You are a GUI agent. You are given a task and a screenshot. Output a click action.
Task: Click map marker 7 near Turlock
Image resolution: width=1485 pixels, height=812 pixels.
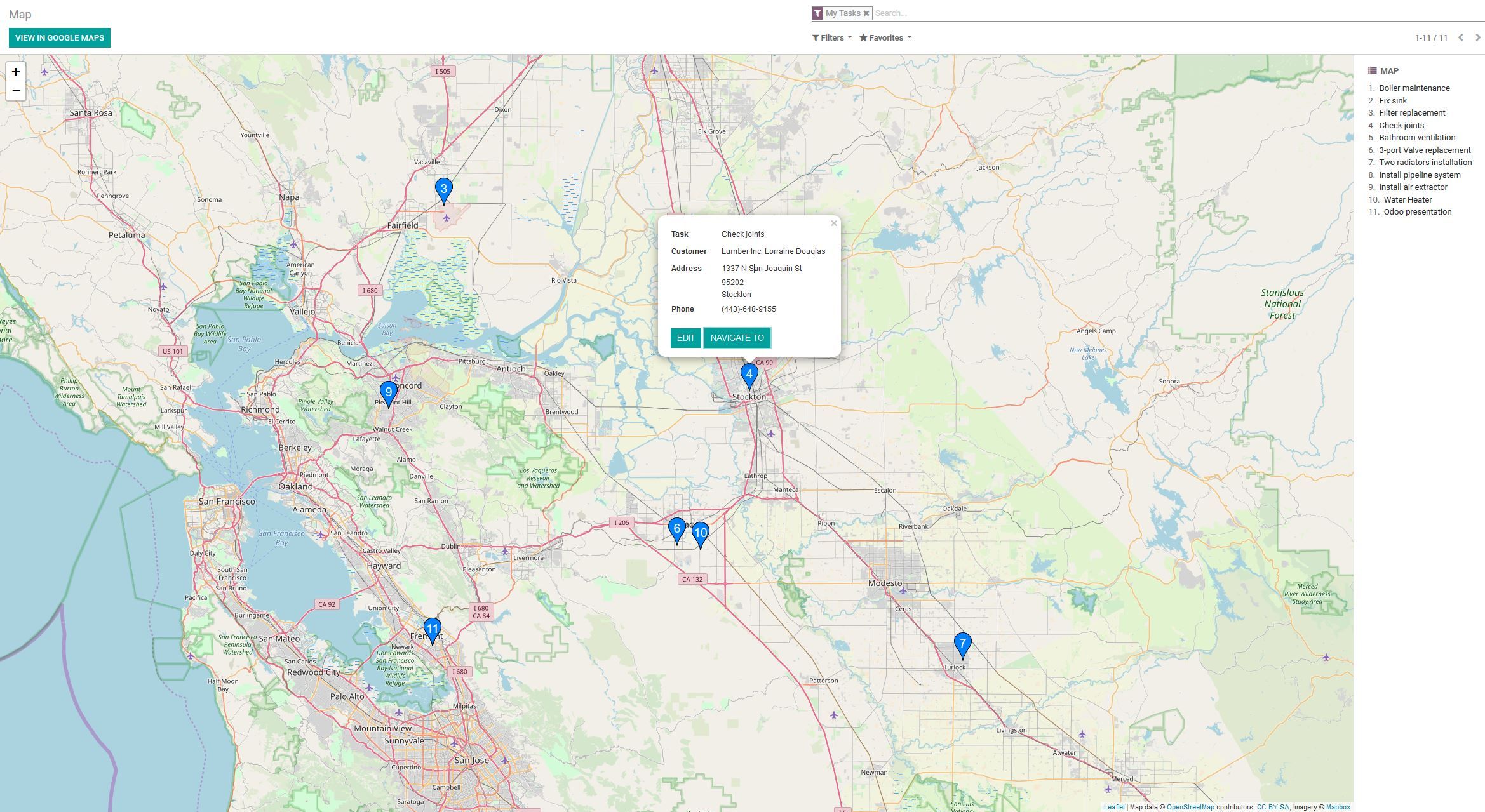coord(963,642)
